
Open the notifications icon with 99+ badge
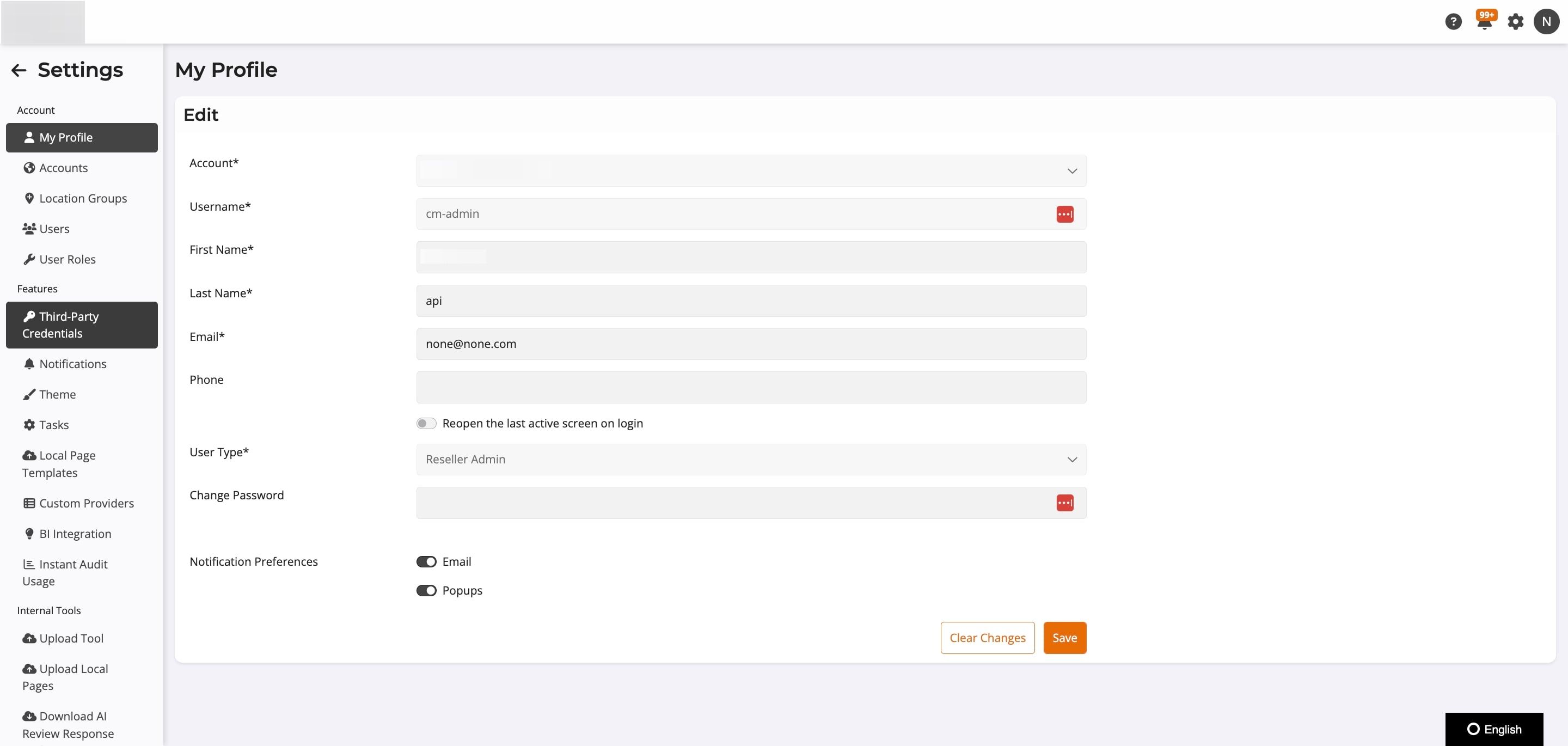pos(1485,21)
